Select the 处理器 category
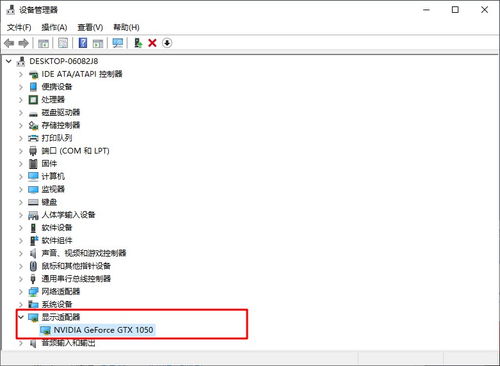500x366 pixels. [53, 100]
